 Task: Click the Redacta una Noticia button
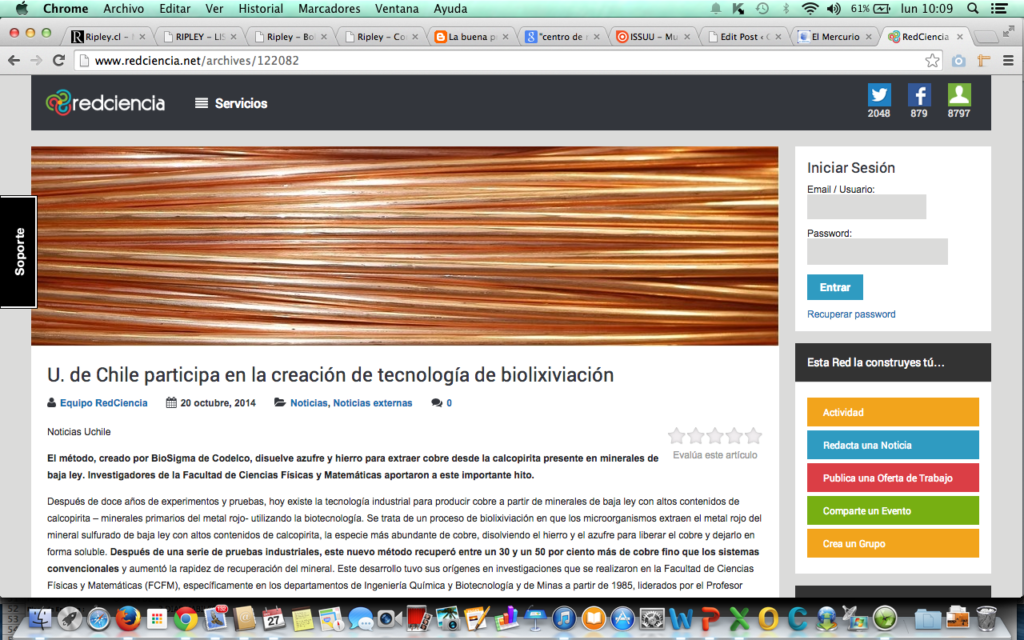tap(892, 445)
